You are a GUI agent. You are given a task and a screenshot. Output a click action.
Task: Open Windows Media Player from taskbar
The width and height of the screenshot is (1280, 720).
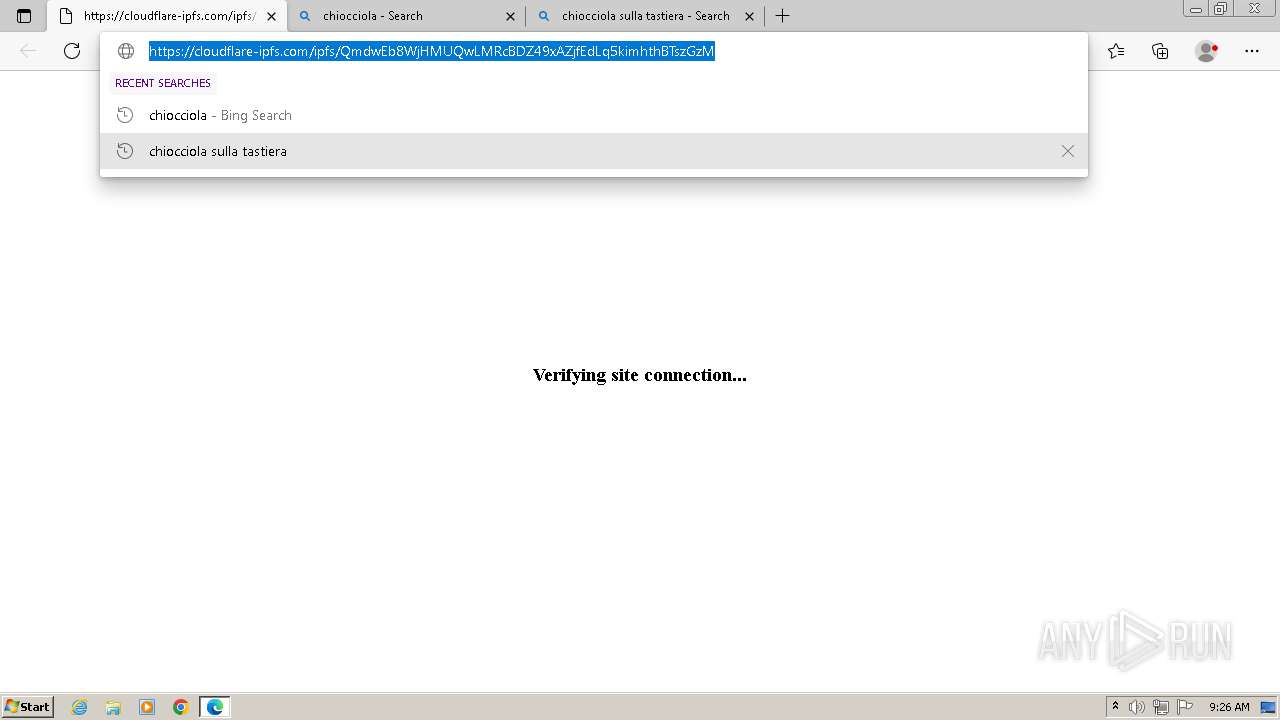(147, 707)
